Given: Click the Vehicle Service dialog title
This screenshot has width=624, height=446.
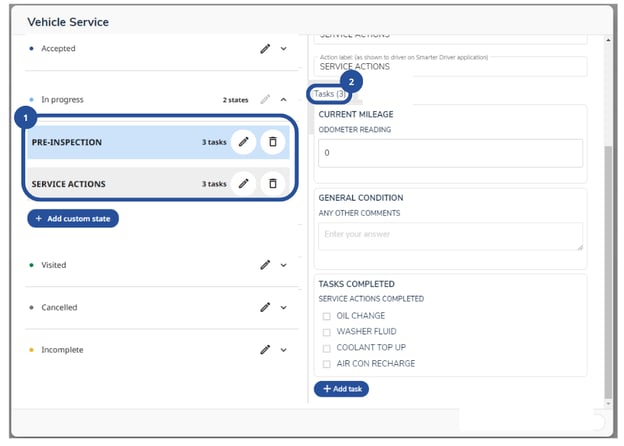Looking at the screenshot, I should pos(68,22).
